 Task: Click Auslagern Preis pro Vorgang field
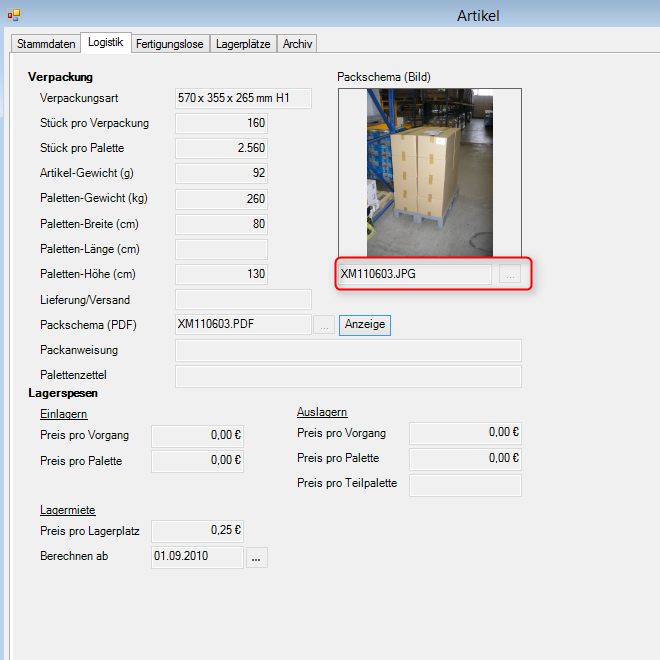coord(466,433)
